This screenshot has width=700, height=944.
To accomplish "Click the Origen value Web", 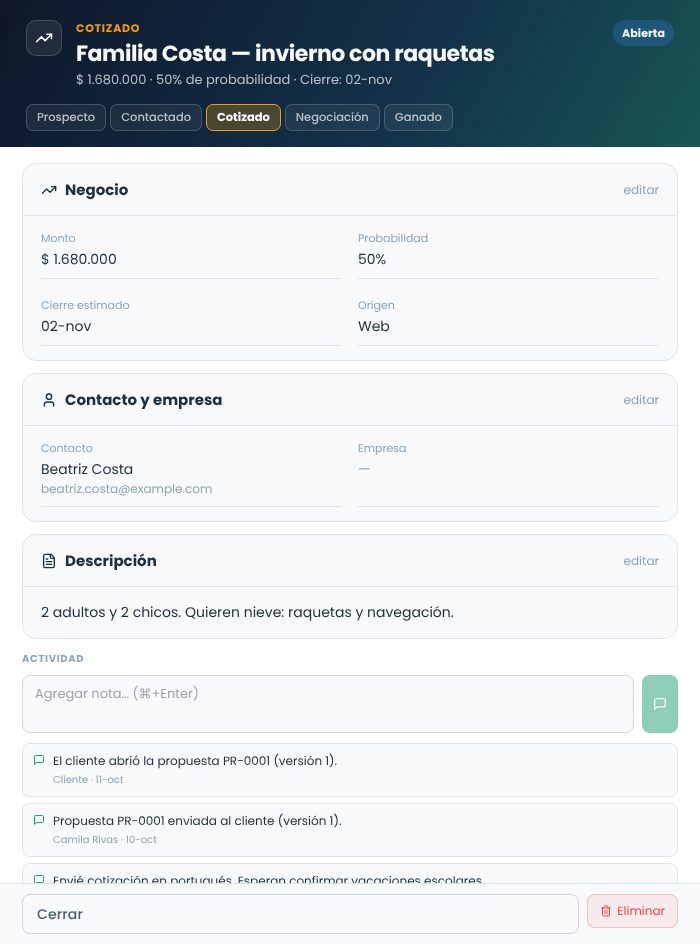I will tap(374, 326).
